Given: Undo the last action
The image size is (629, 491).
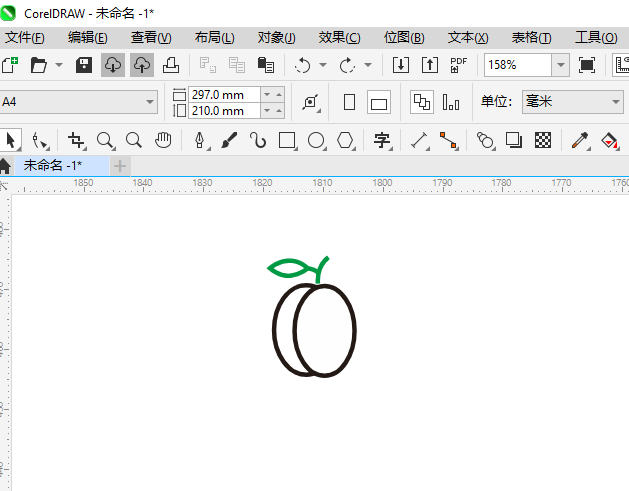Looking at the screenshot, I should coord(302,65).
